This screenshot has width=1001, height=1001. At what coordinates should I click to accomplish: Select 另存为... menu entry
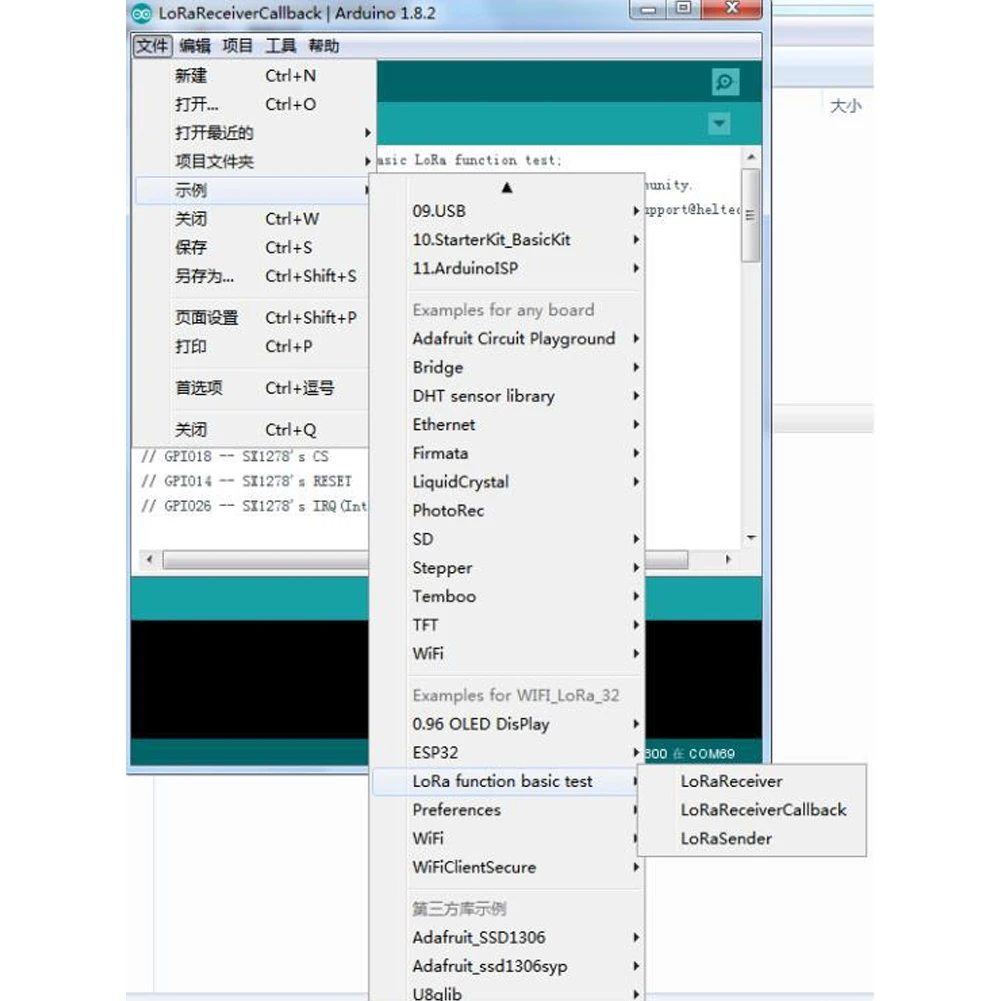[253, 276]
